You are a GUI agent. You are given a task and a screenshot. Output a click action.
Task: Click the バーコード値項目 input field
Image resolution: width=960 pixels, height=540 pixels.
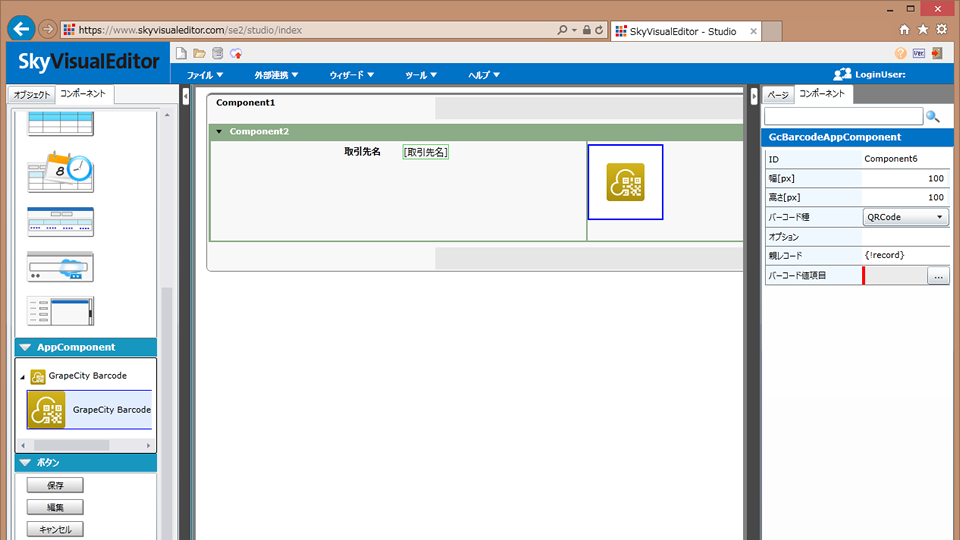pos(895,276)
